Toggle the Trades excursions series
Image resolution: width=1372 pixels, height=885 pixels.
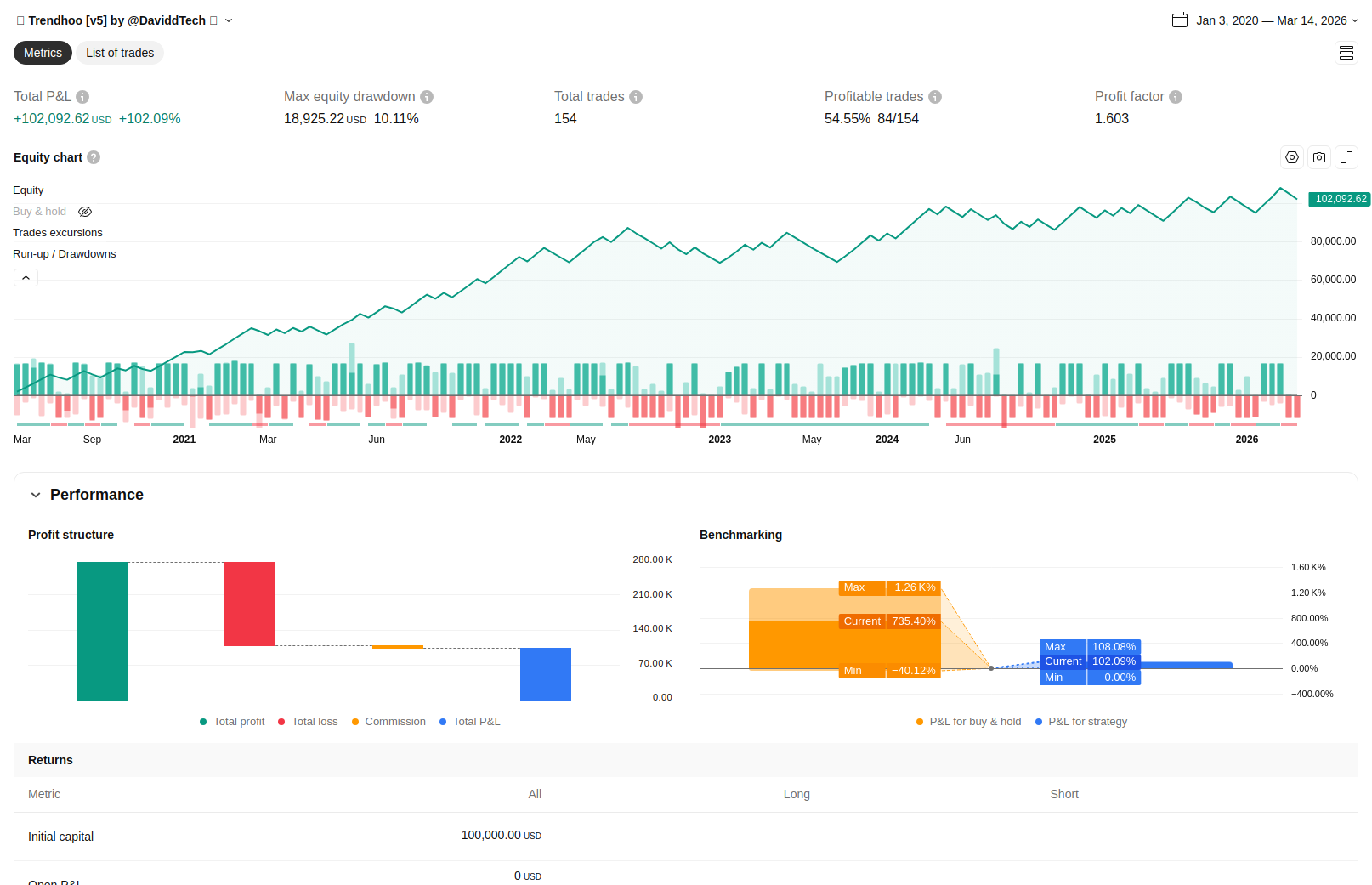click(x=58, y=233)
